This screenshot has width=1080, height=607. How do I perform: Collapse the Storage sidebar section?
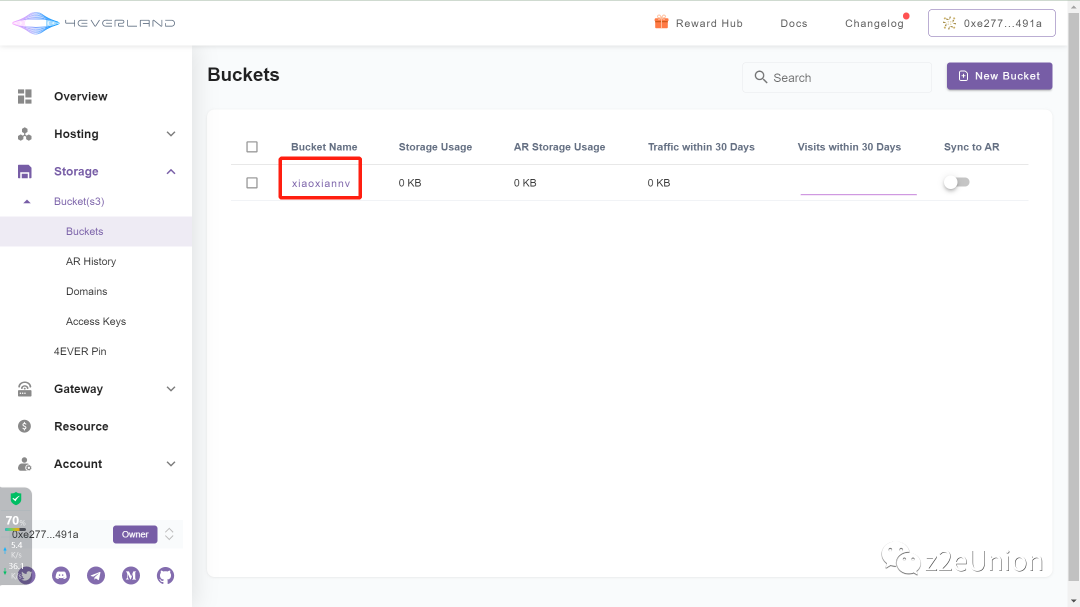[171, 172]
